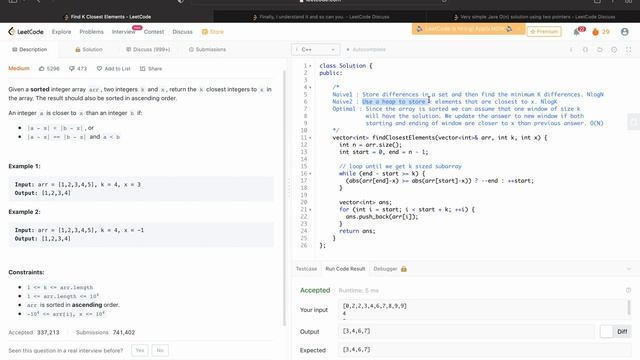The height and width of the screenshot is (360, 640).
Task: Fold the while loop at line 16
Action: click(x=310, y=173)
